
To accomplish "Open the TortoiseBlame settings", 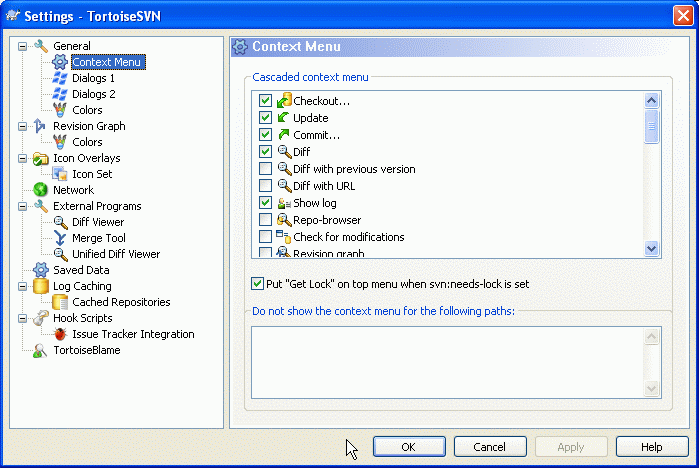I will point(87,350).
